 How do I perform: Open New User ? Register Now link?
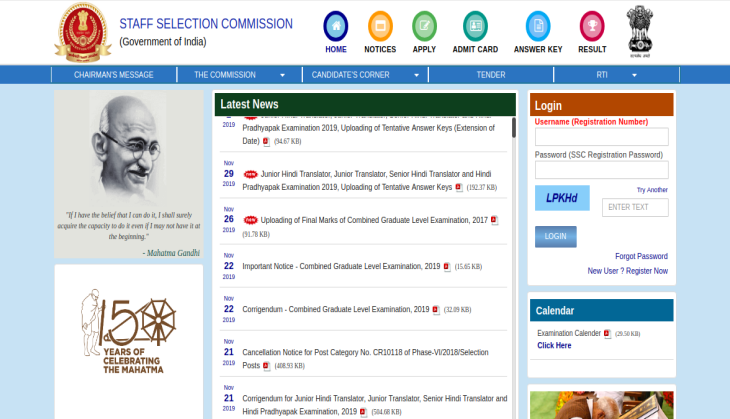(x=628, y=271)
